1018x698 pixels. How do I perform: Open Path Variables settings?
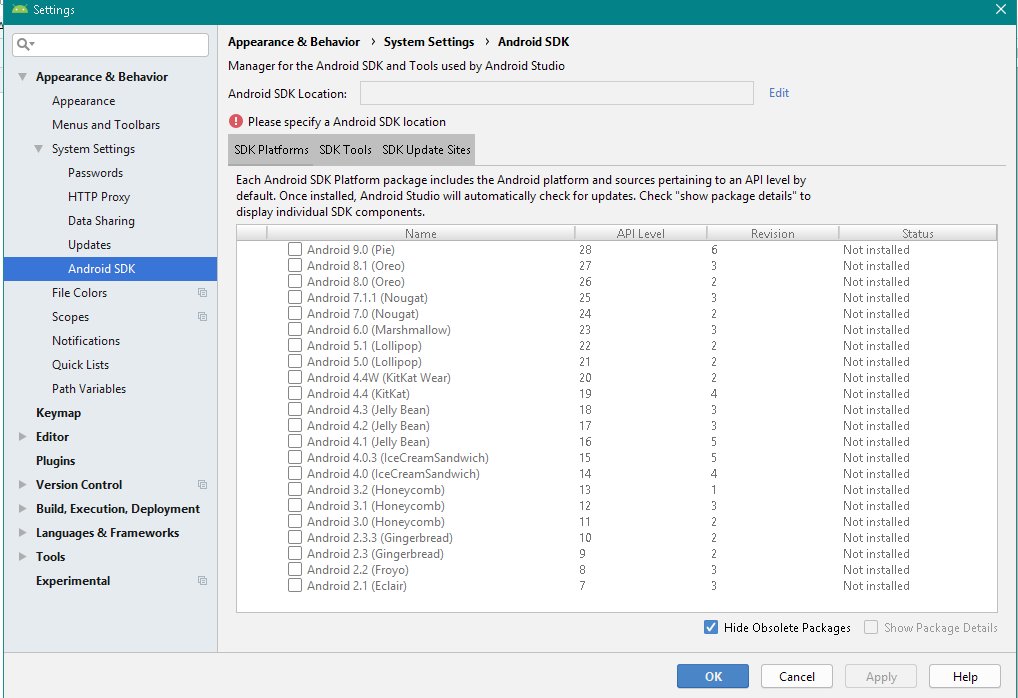click(x=89, y=389)
